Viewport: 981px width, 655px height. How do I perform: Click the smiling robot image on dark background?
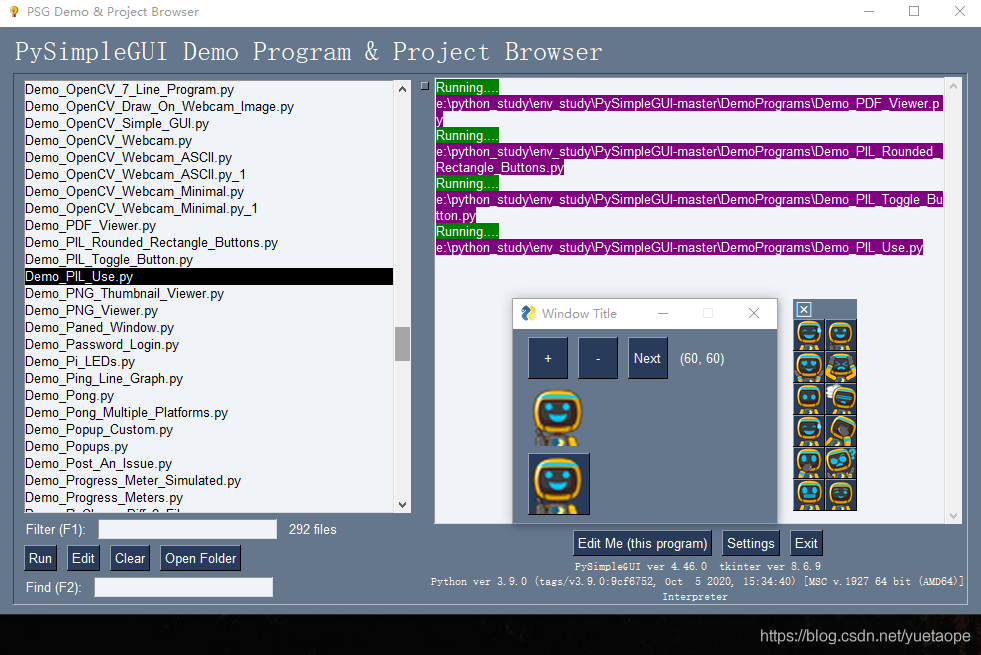coord(559,484)
